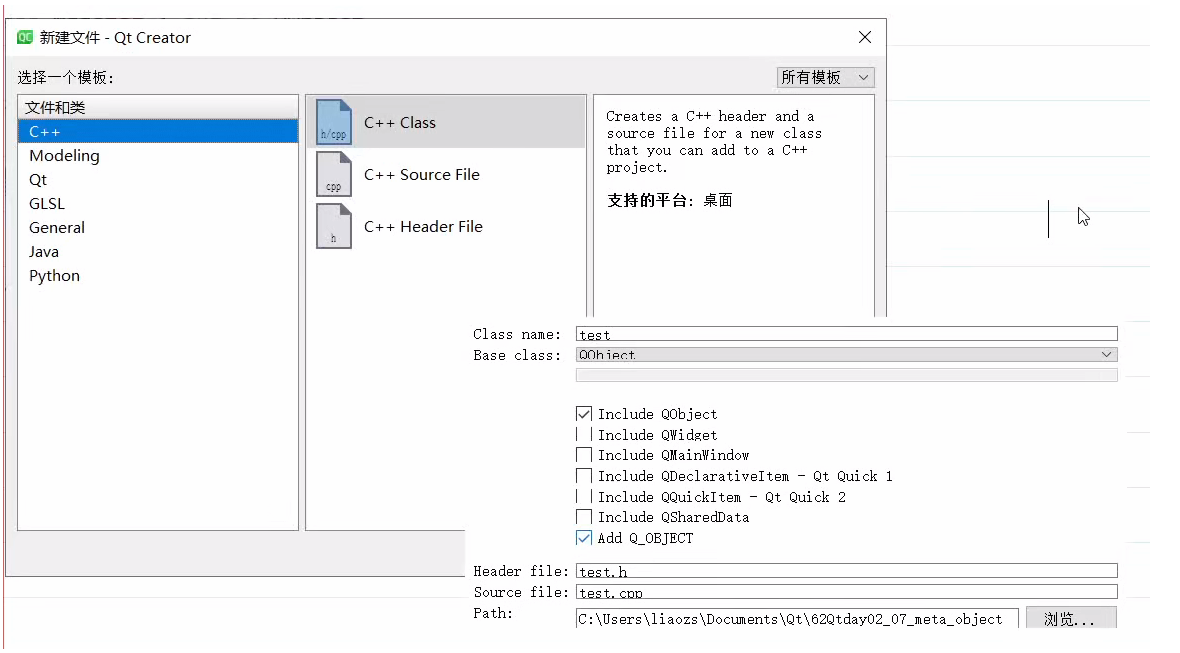This screenshot has height=653, width=1180.
Task: Choose the C++ Header File template
Action: coord(447,226)
